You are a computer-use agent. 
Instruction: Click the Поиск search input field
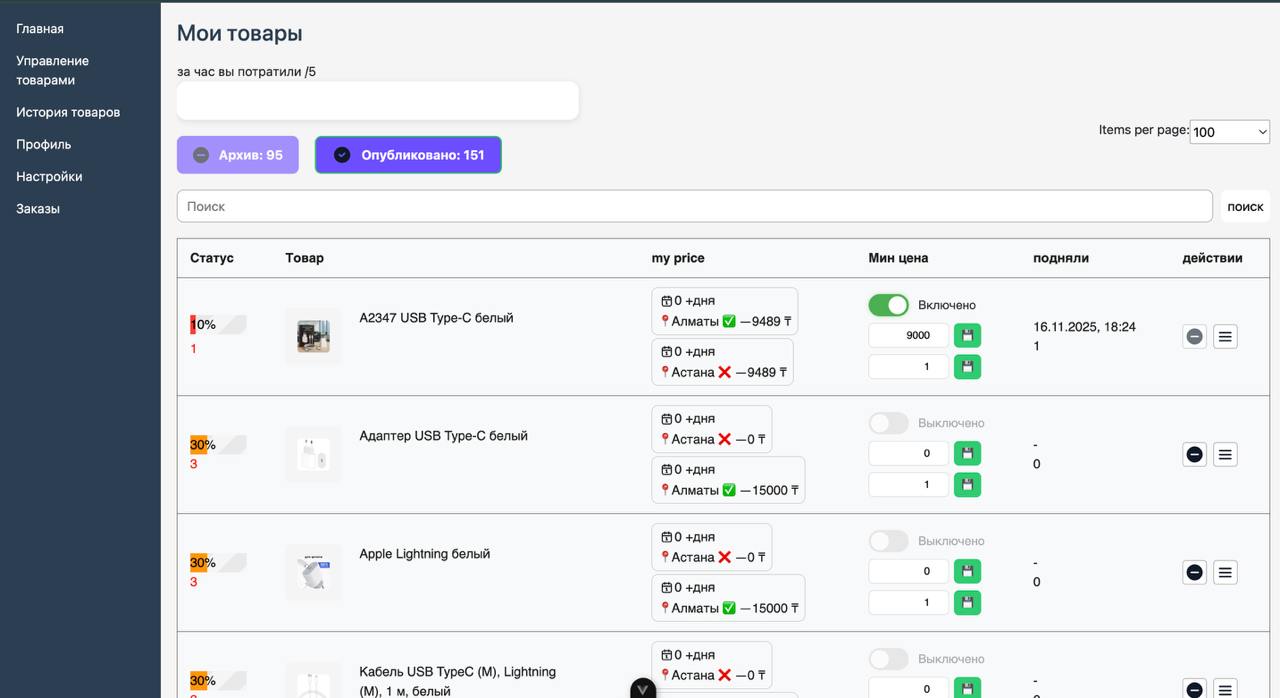click(694, 207)
